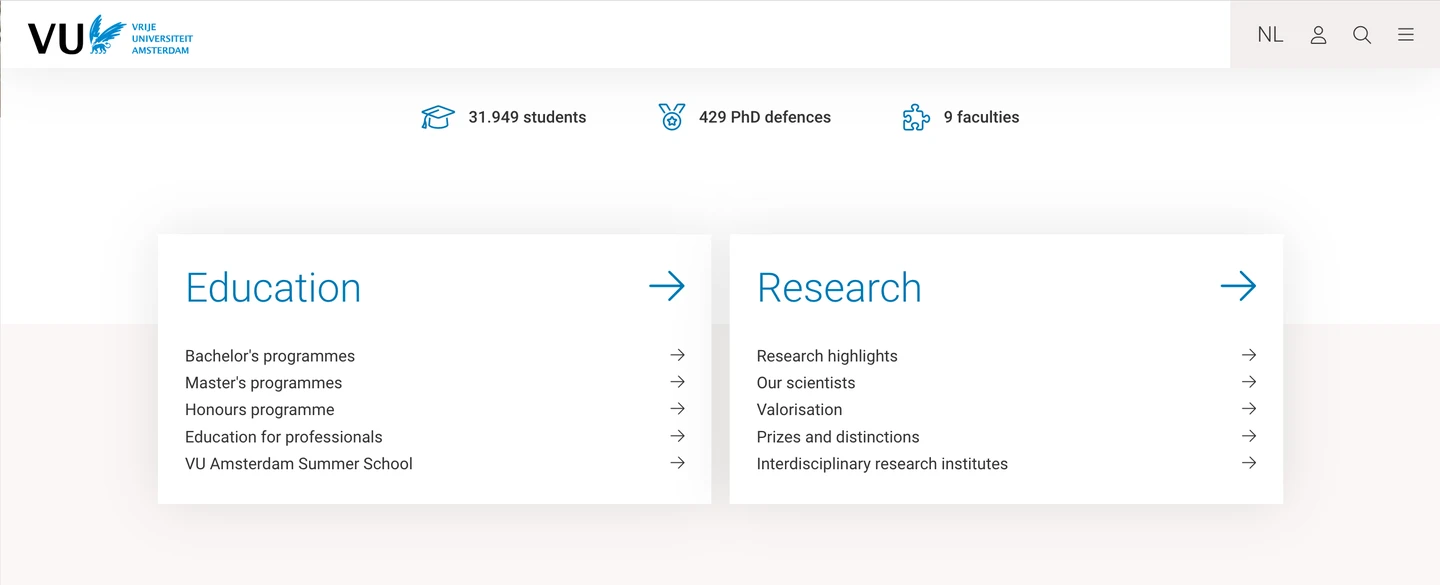
Task: Open the Education heading link
Action: pyautogui.click(x=273, y=288)
